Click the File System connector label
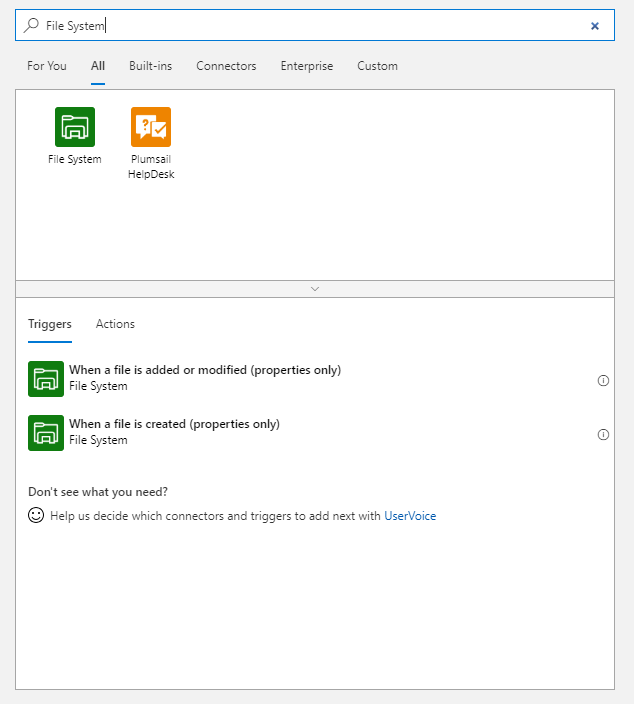This screenshot has height=704, width=634. coord(75,159)
